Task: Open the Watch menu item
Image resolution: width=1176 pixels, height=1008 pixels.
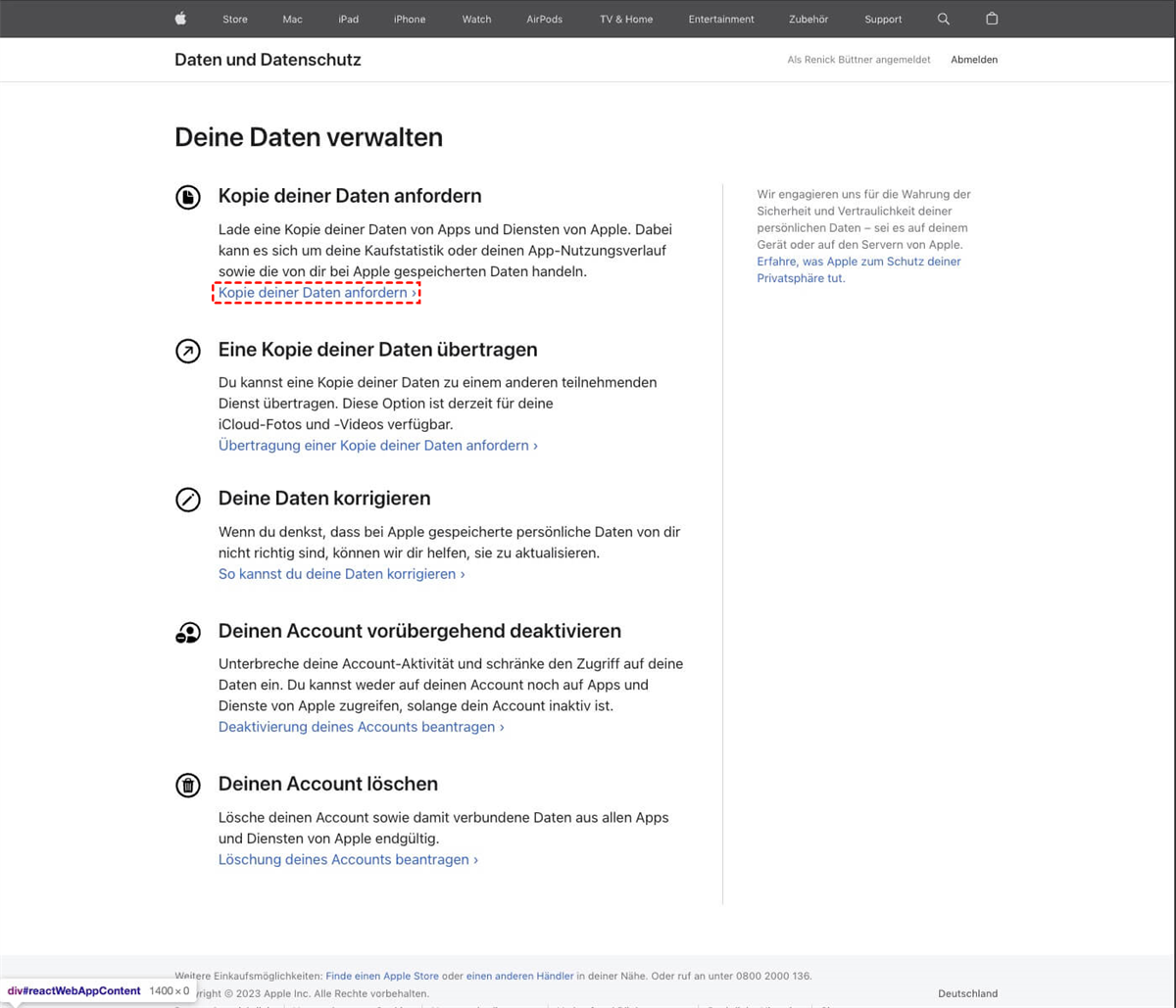Action: pyautogui.click(x=476, y=20)
